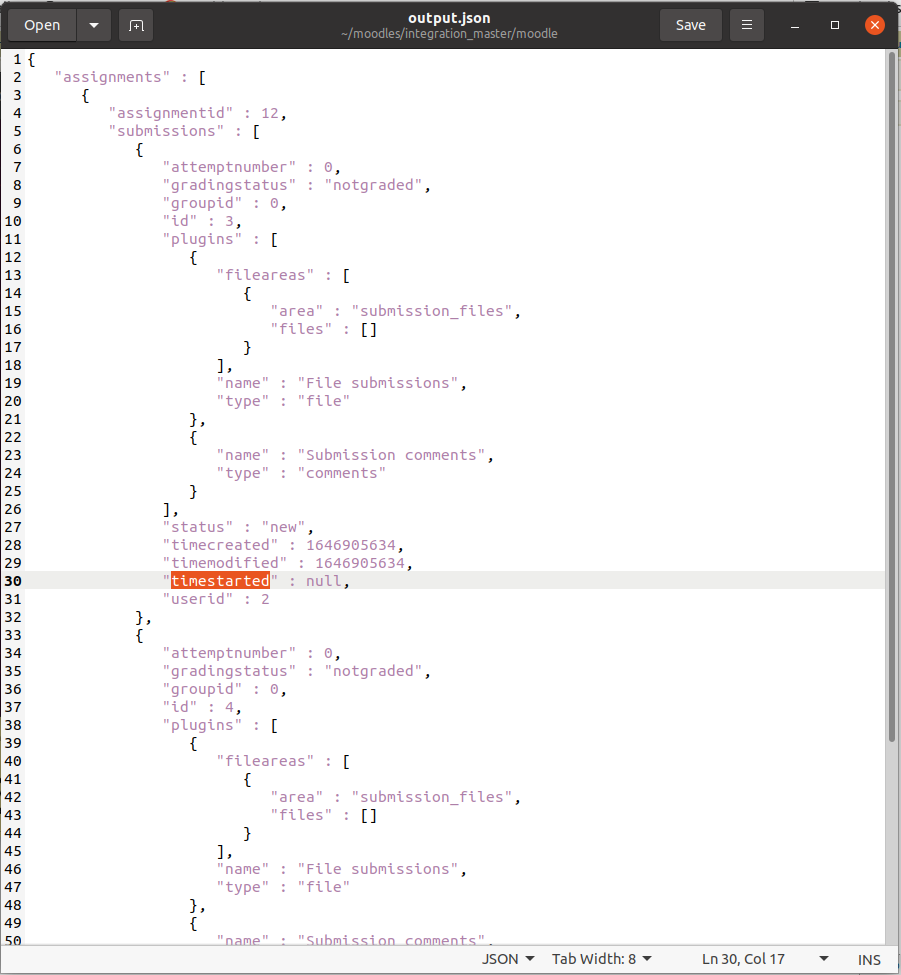Open the recent files dropdown arrow
The width and height of the screenshot is (901, 975).
click(x=94, y=25)
